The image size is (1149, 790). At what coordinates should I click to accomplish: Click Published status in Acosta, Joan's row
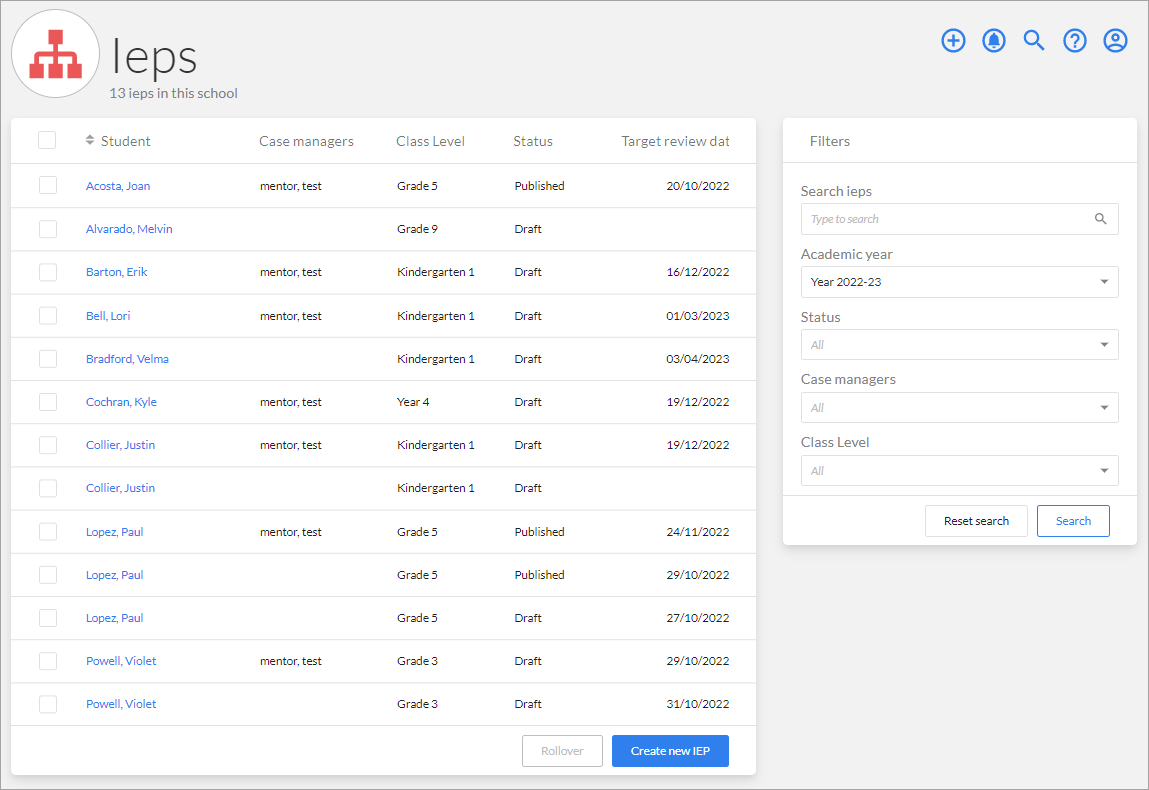coord(539,186)
